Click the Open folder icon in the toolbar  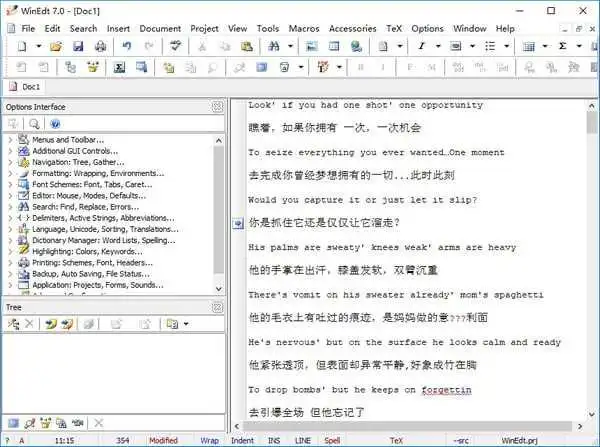(x=56, y=46)
